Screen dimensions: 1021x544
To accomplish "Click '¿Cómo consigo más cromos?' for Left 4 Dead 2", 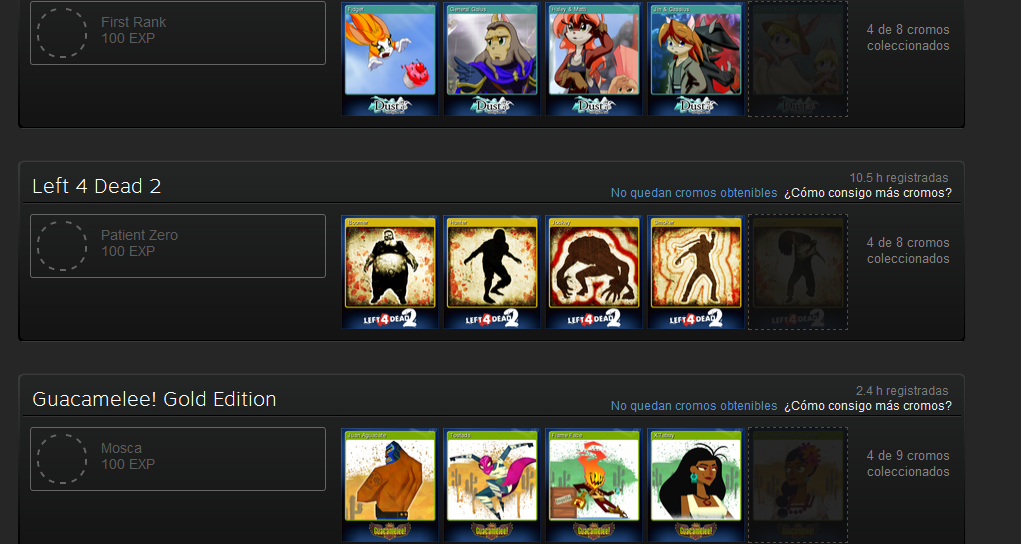I will tap(867, 193).
